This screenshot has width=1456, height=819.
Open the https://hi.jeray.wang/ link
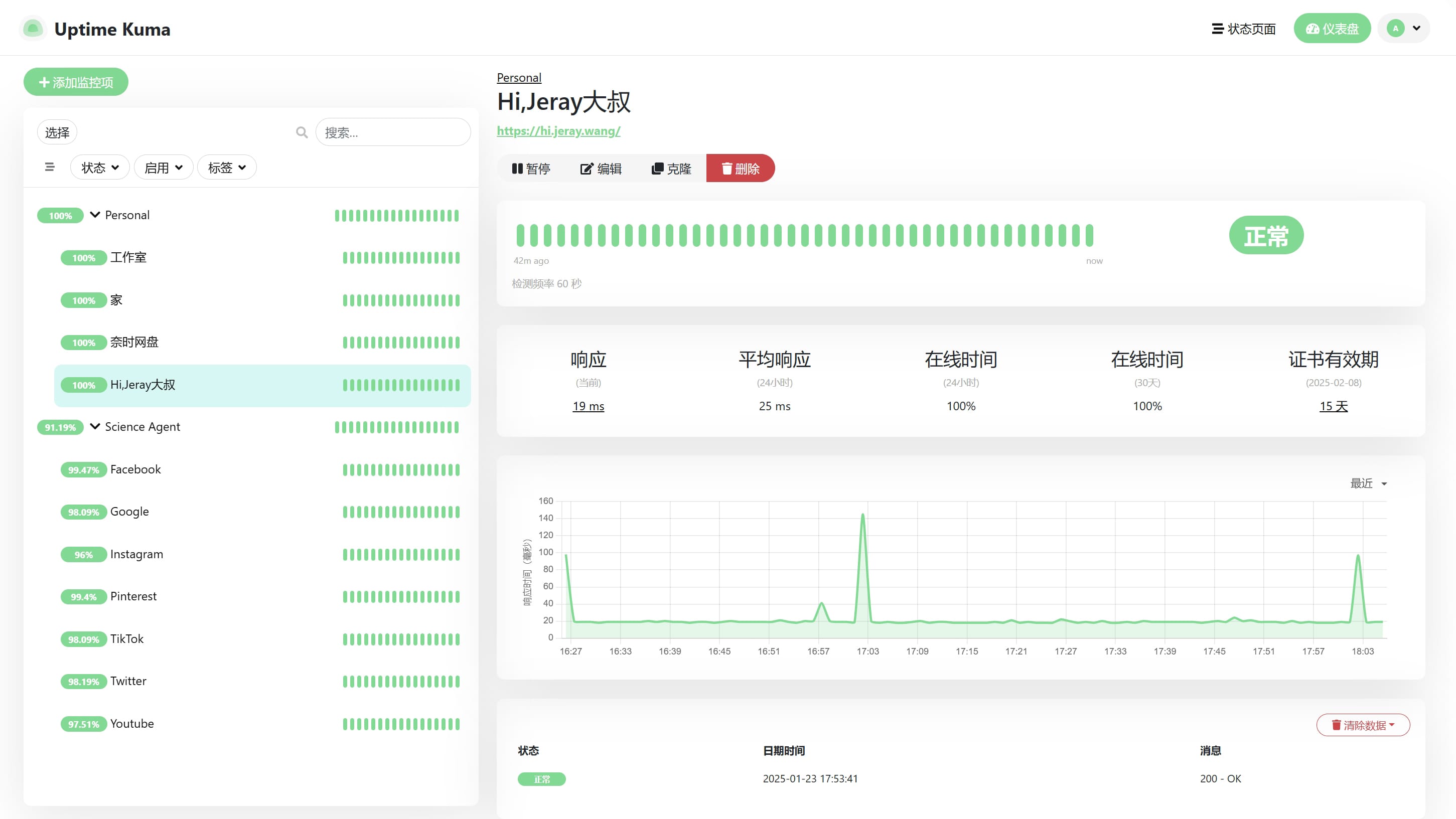tap(558, 131)
